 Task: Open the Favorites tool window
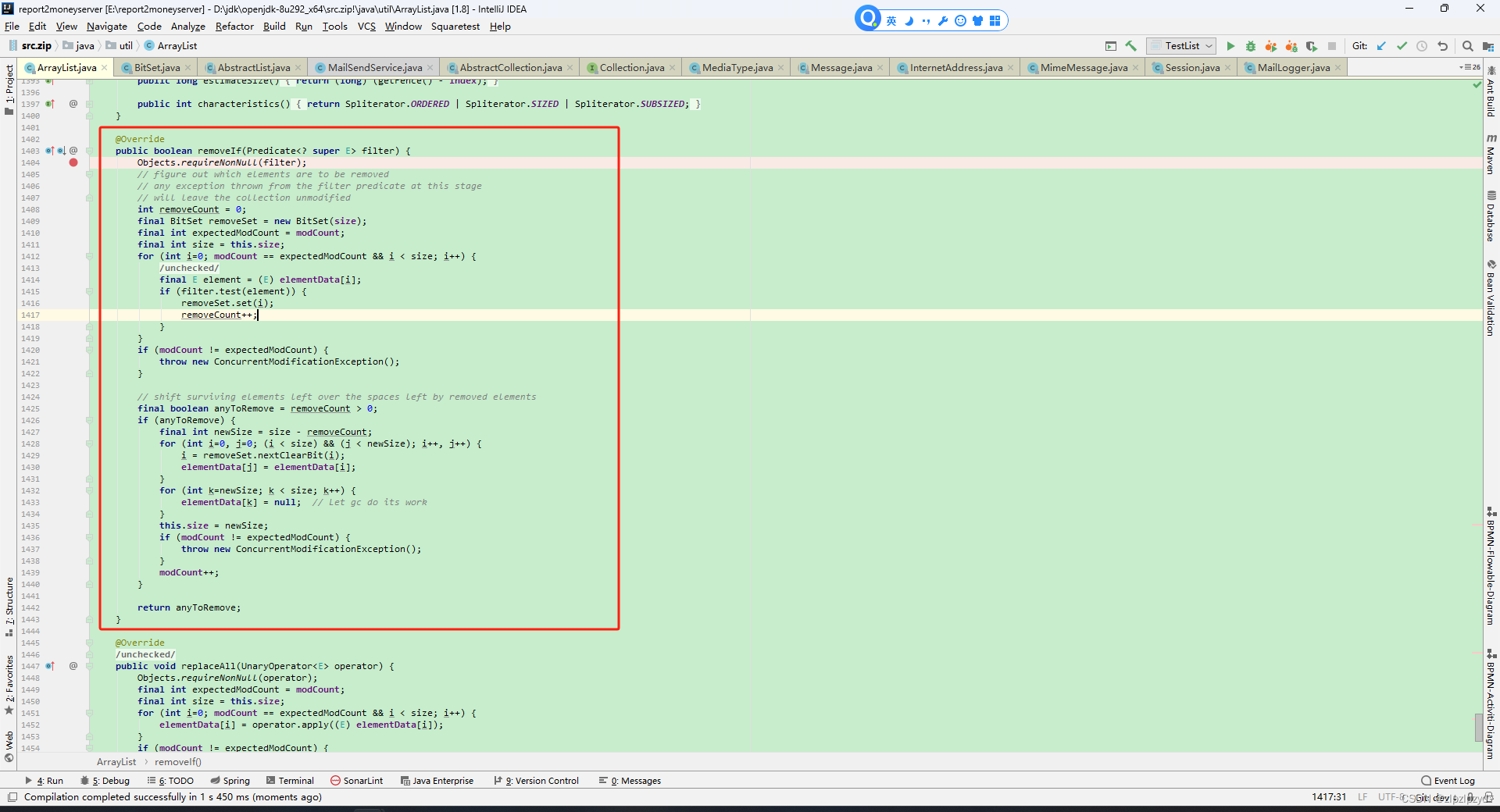coord(9,684)
